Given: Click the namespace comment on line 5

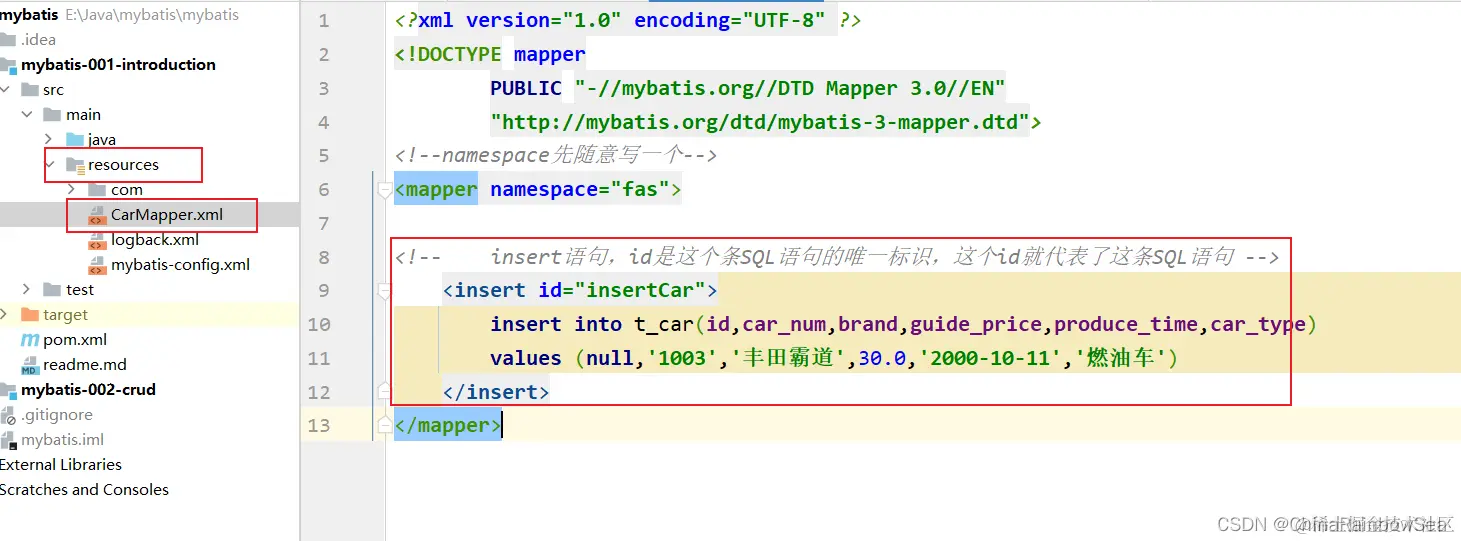Looking at the screenshot, I should point(556,155).
